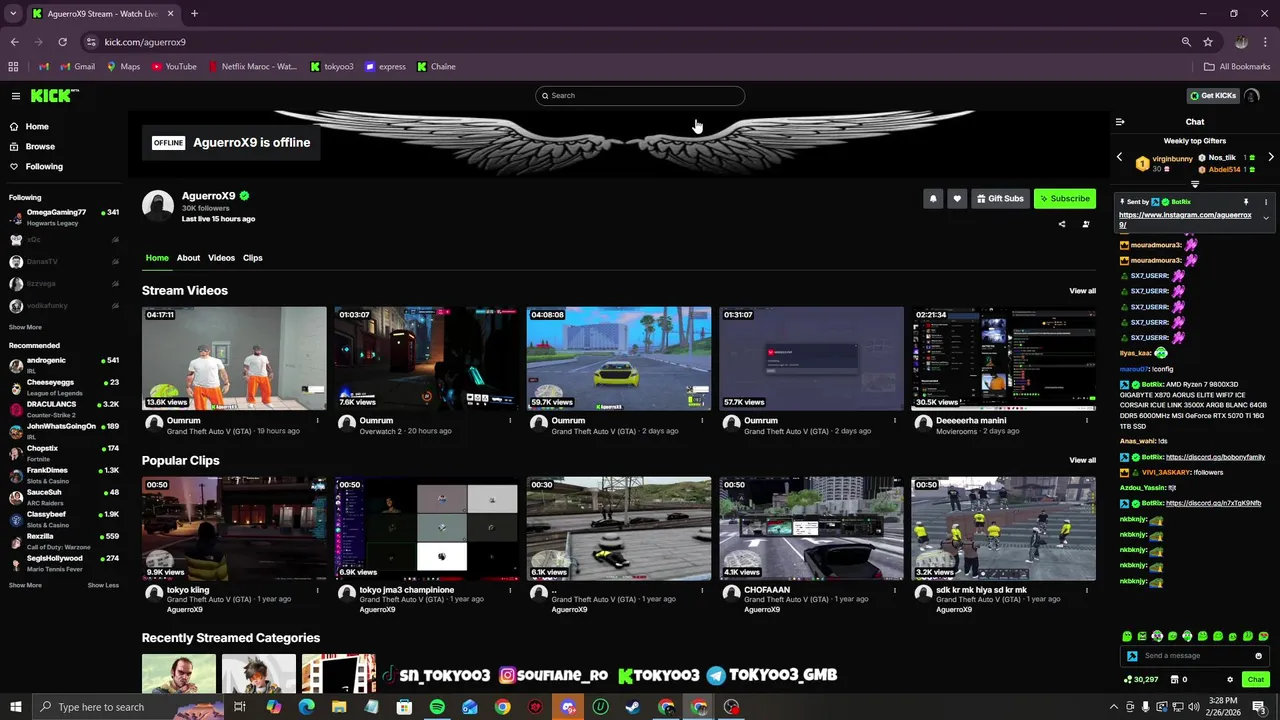Open options for 04:17:11 Oumrum video

click(318, 421)
